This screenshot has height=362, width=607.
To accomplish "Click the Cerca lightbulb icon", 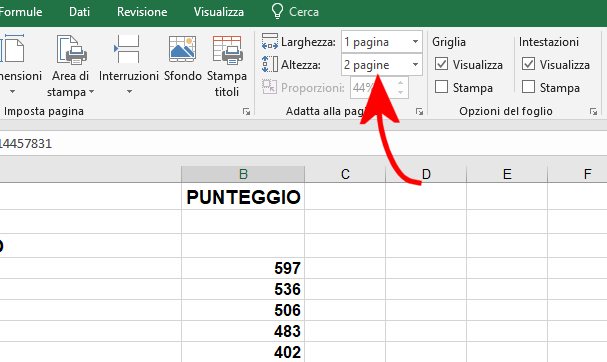I will point(277,11).
